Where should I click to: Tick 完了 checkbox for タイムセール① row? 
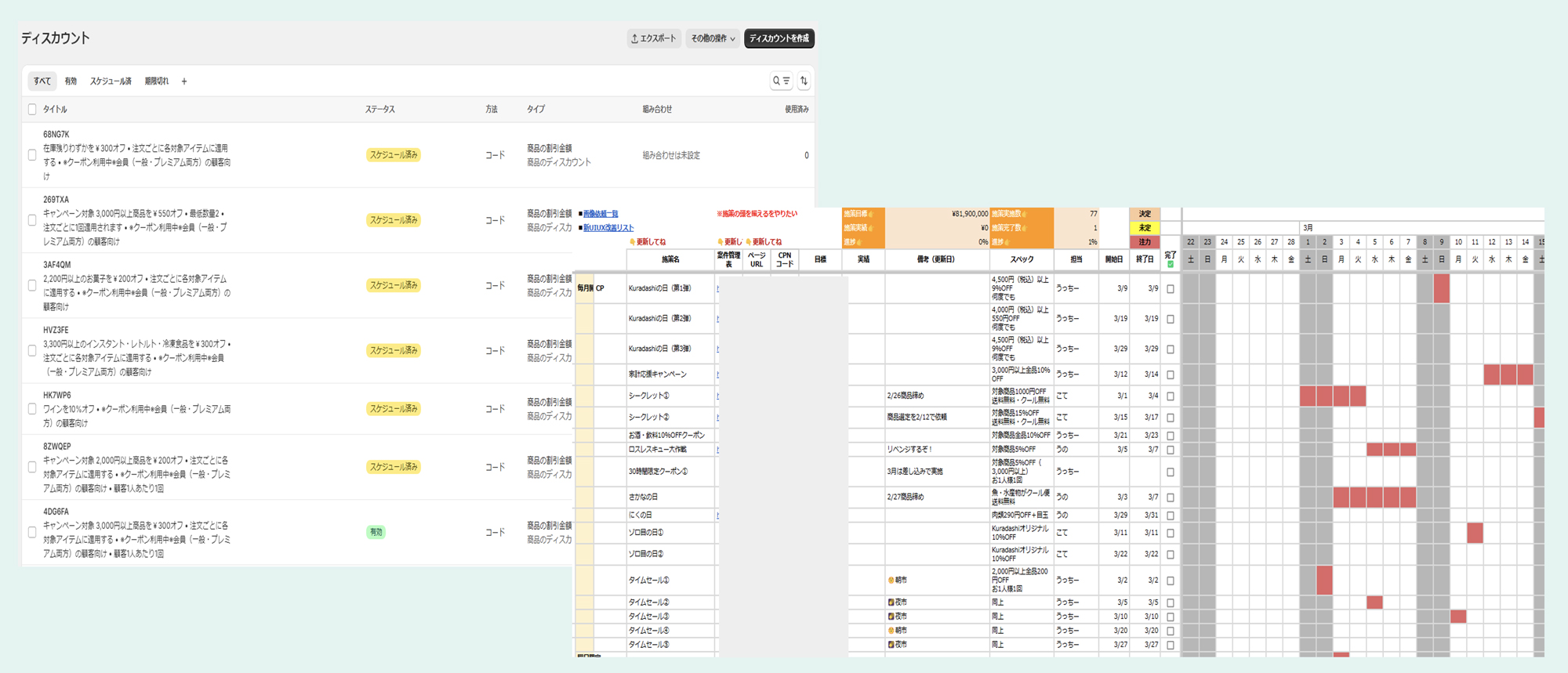click(x=1171, y=581)
